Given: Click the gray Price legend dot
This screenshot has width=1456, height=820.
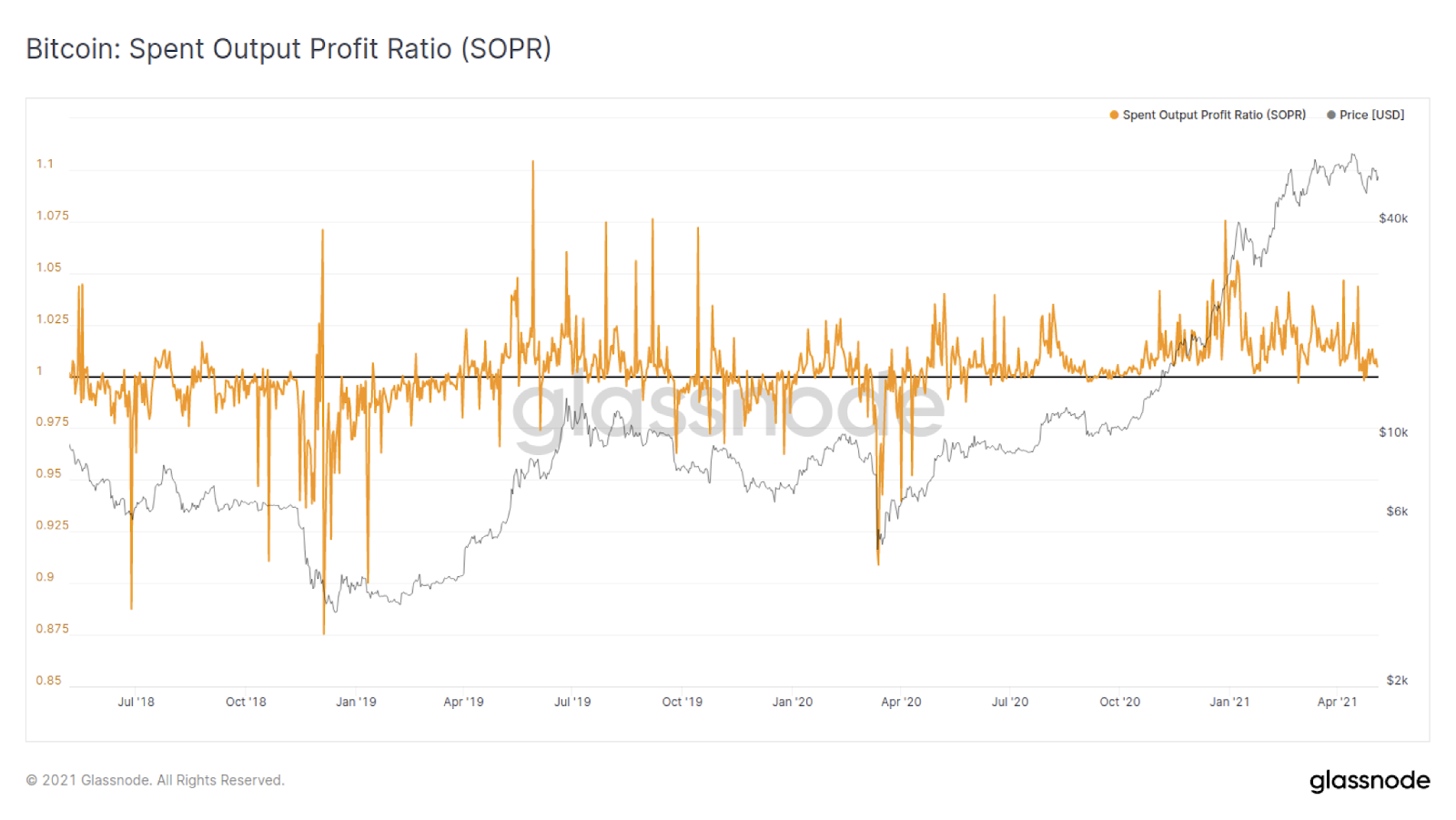Looking at the screenshot, I should (1331, 115).
